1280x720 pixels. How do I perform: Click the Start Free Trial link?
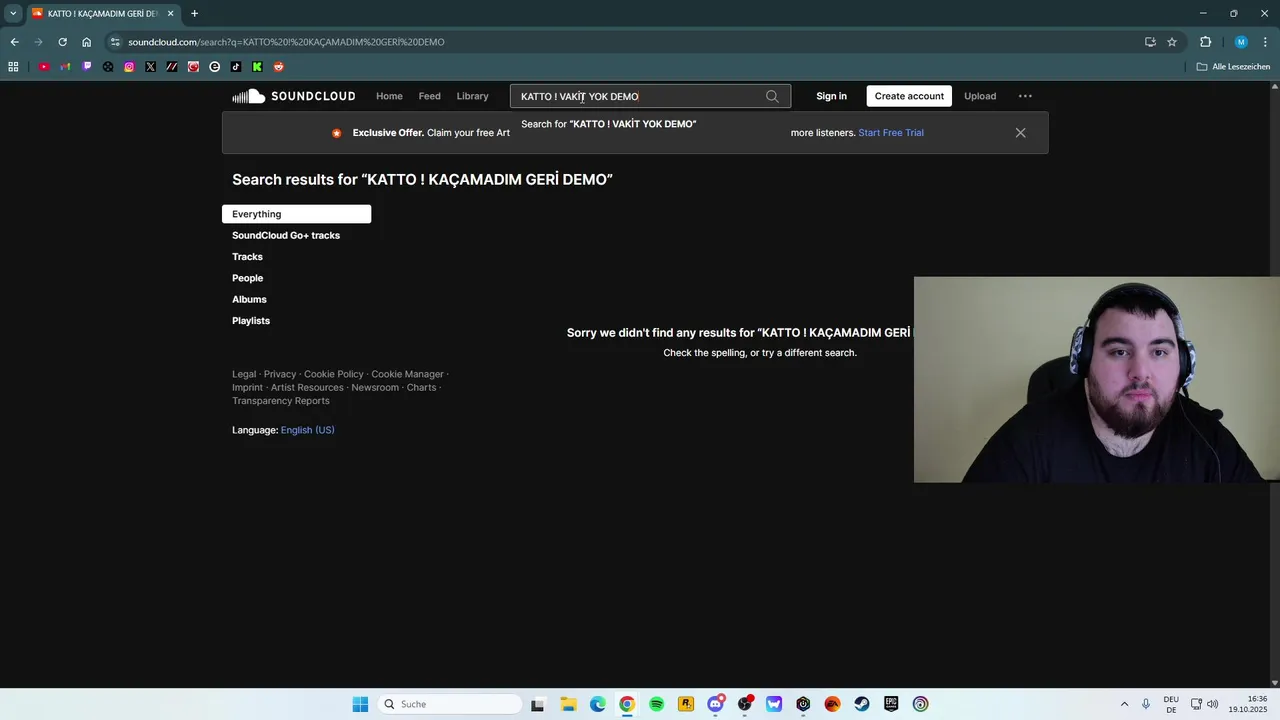(x=891, y=132)
